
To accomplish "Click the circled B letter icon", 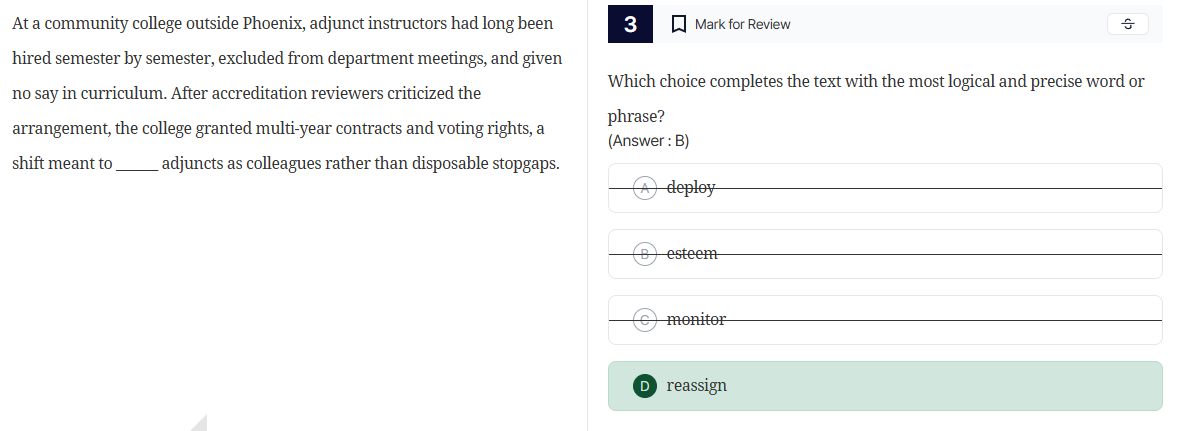I will click(646, 253).
